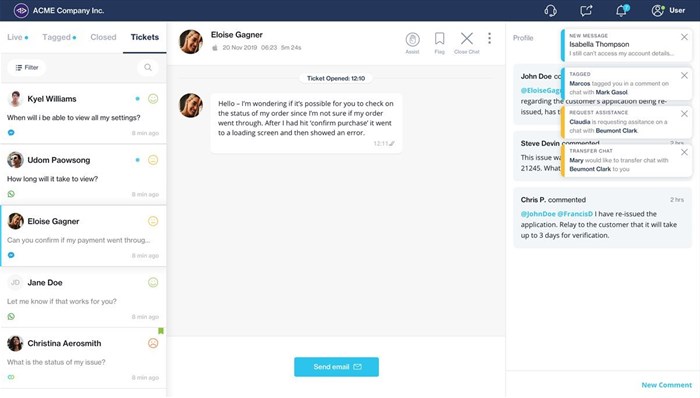Click Jane Doe JD initials avatar
The image size is (700, 398).
pos(15,282)
